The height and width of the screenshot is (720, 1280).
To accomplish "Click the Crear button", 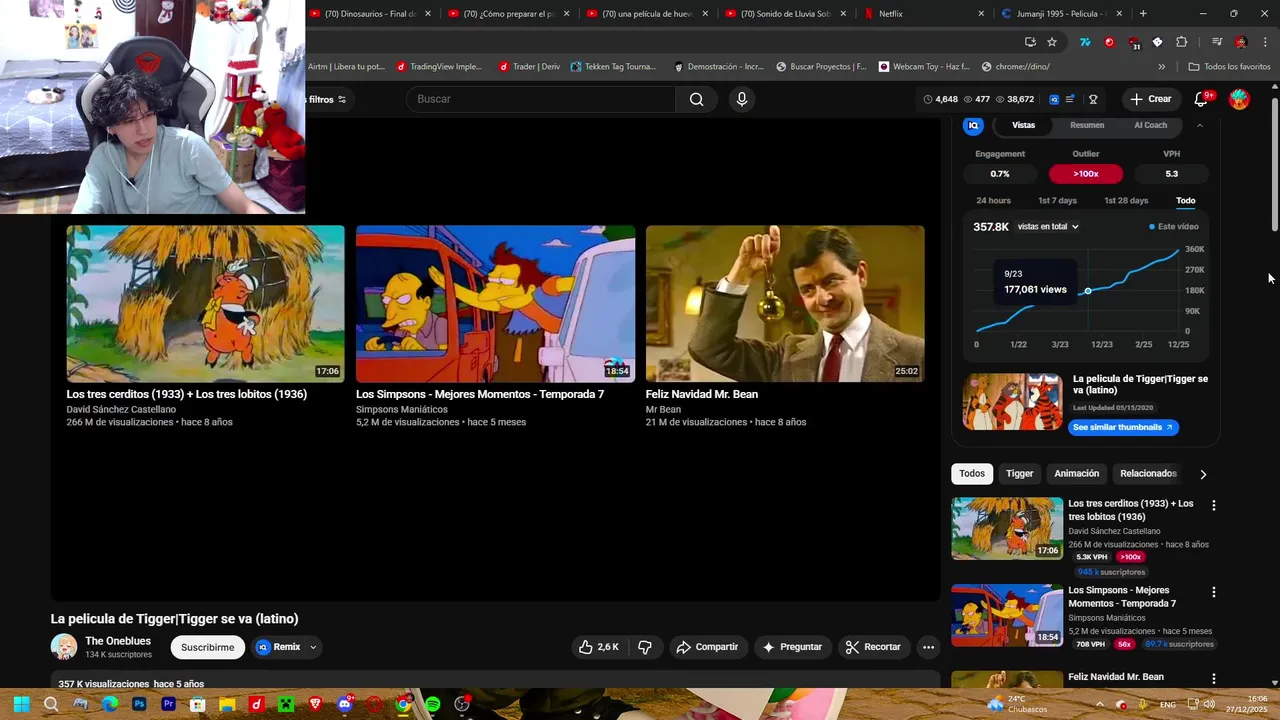I will tap(1151, 99).
